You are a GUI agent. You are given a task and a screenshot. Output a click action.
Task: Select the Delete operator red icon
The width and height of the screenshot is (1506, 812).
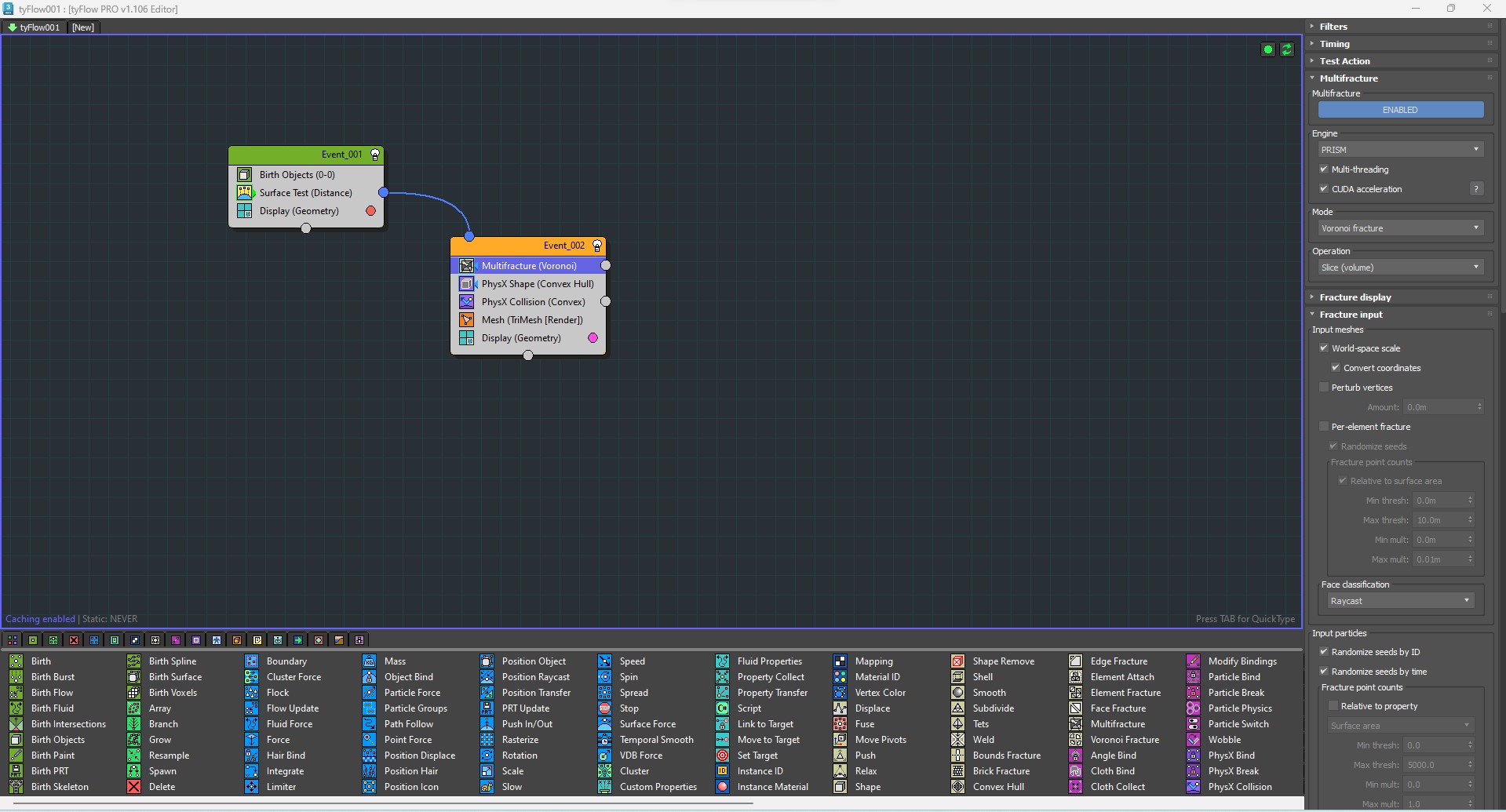(x=133, y=787)
